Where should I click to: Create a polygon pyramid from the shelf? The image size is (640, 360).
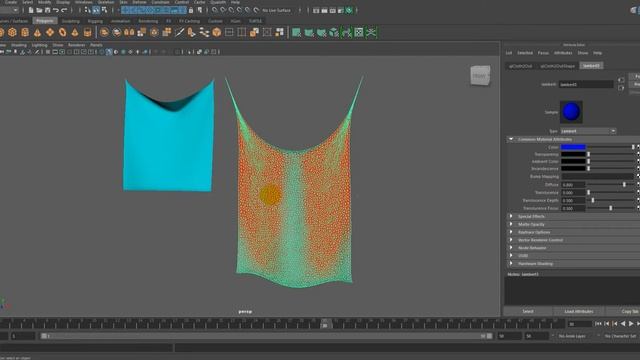(x=75, y=32)
